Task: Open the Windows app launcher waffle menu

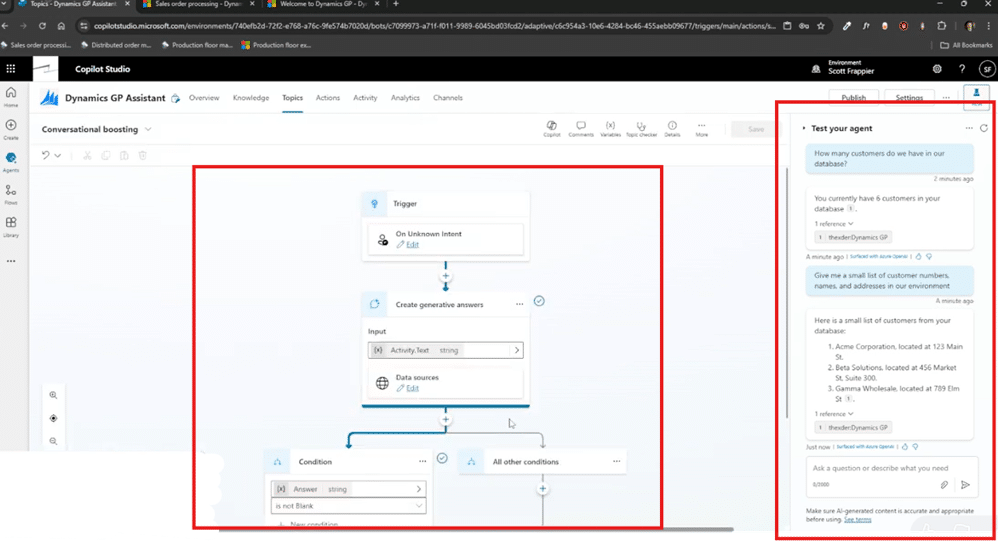Action: [11, 69]
